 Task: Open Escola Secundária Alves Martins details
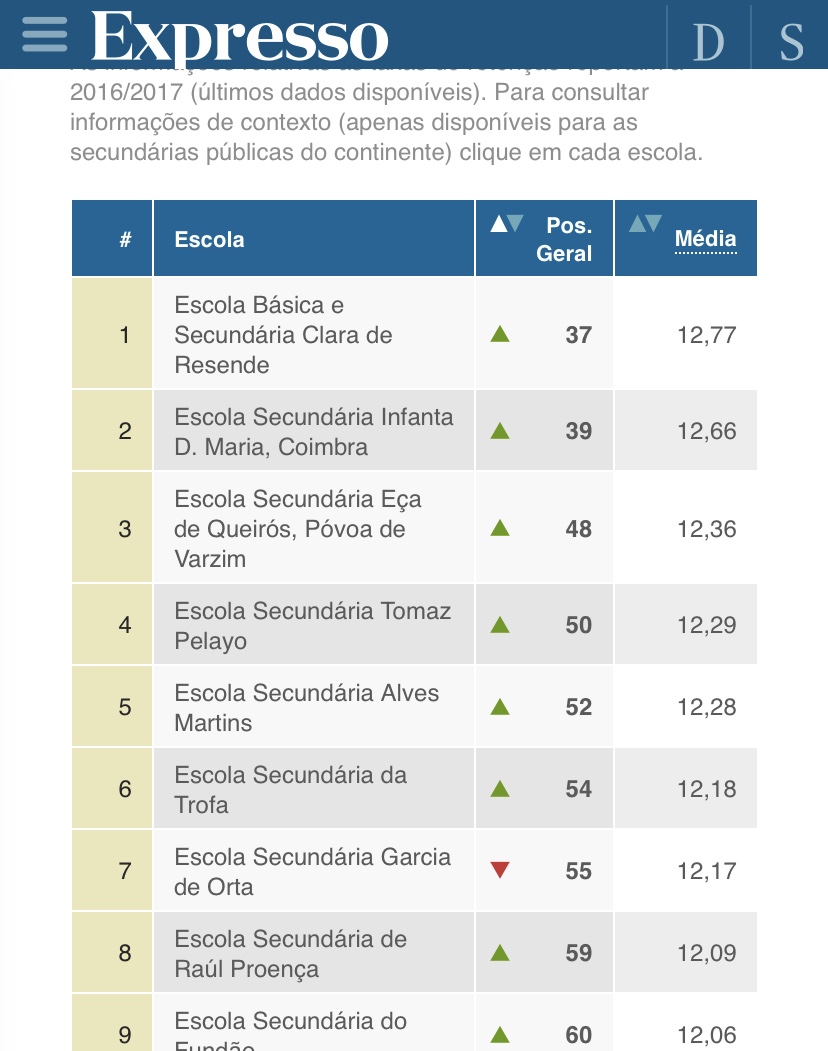(306, 707)
